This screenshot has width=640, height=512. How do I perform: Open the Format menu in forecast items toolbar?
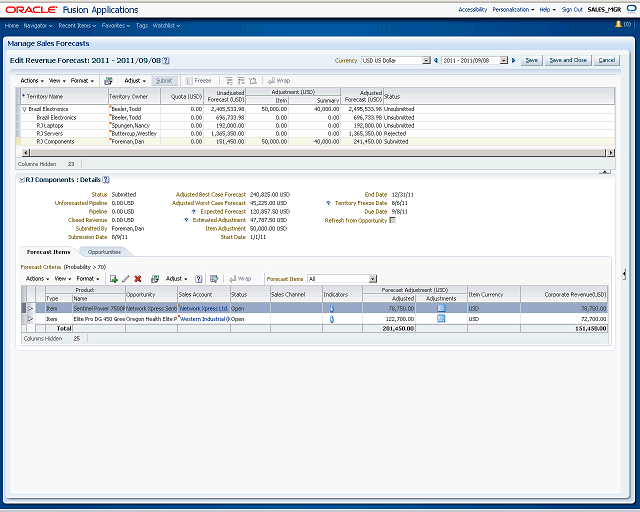click(88, 279)
